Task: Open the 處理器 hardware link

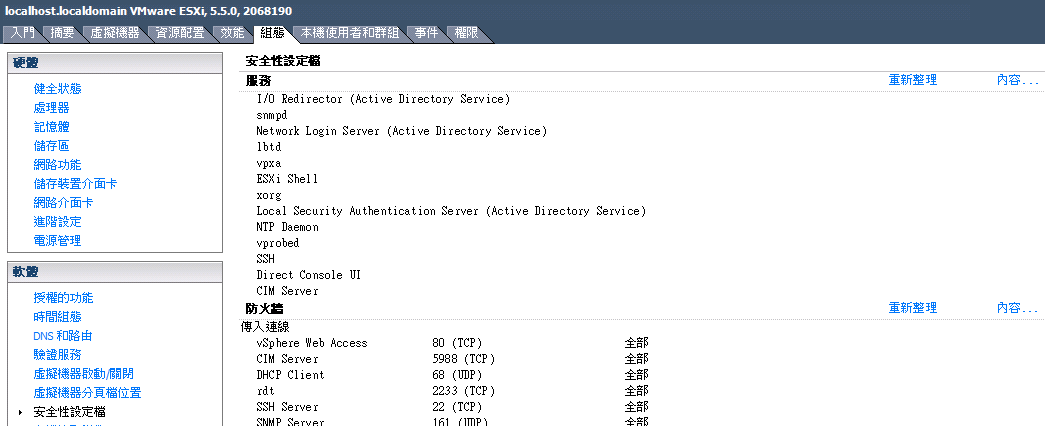Action: (x=51, y=107)
